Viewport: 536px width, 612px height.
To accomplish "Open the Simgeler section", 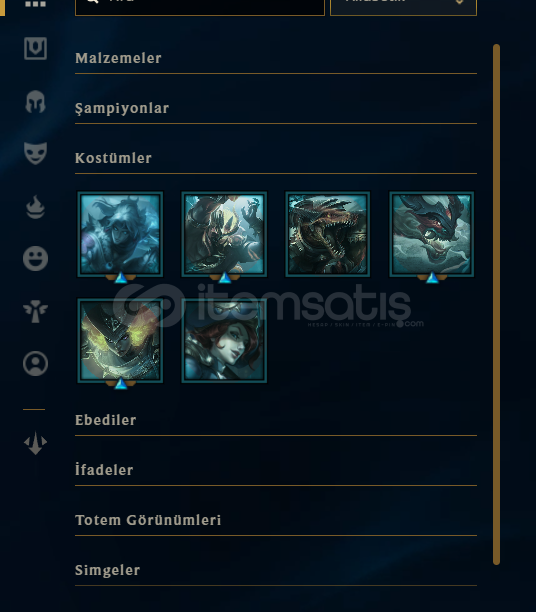I will [276, 570].
